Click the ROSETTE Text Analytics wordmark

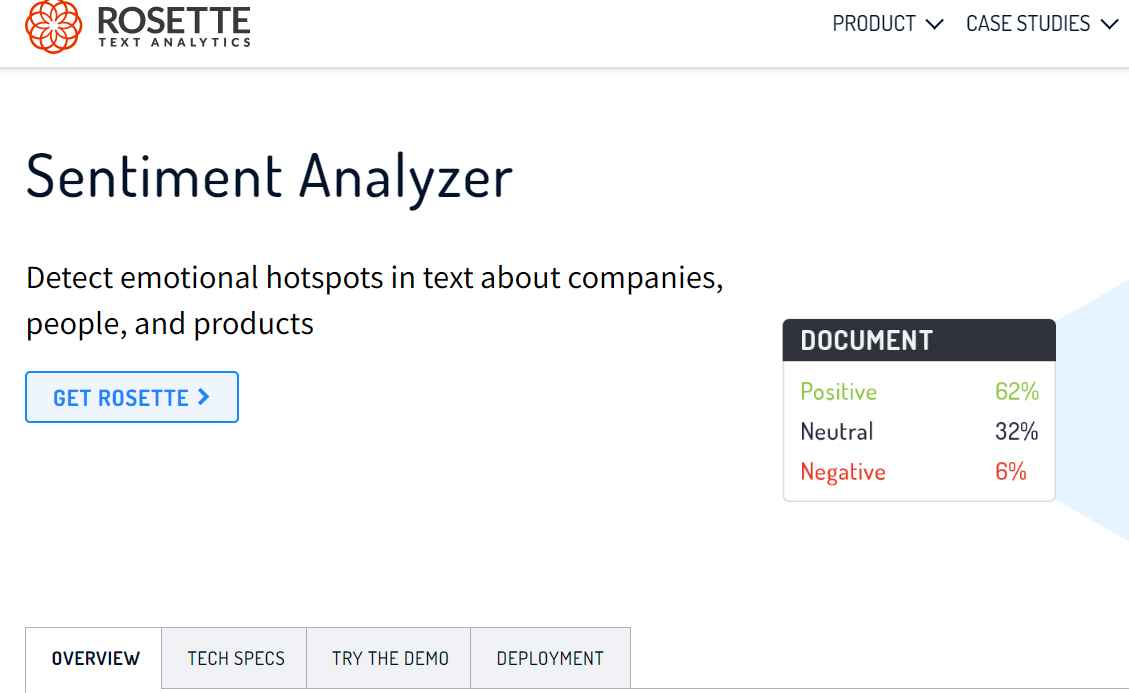pyautogui.click(x=174, y=27)
